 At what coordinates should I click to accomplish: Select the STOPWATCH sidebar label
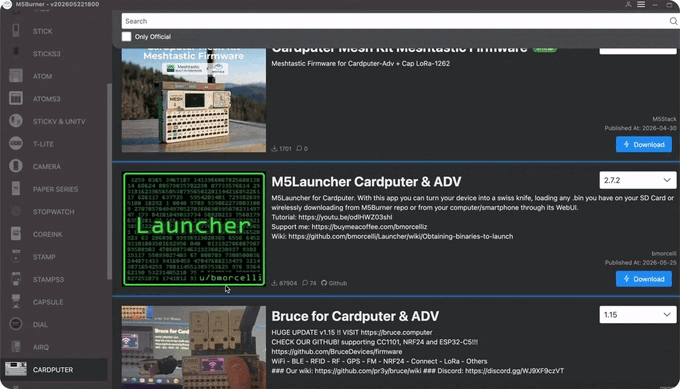(x=53, y=212)
